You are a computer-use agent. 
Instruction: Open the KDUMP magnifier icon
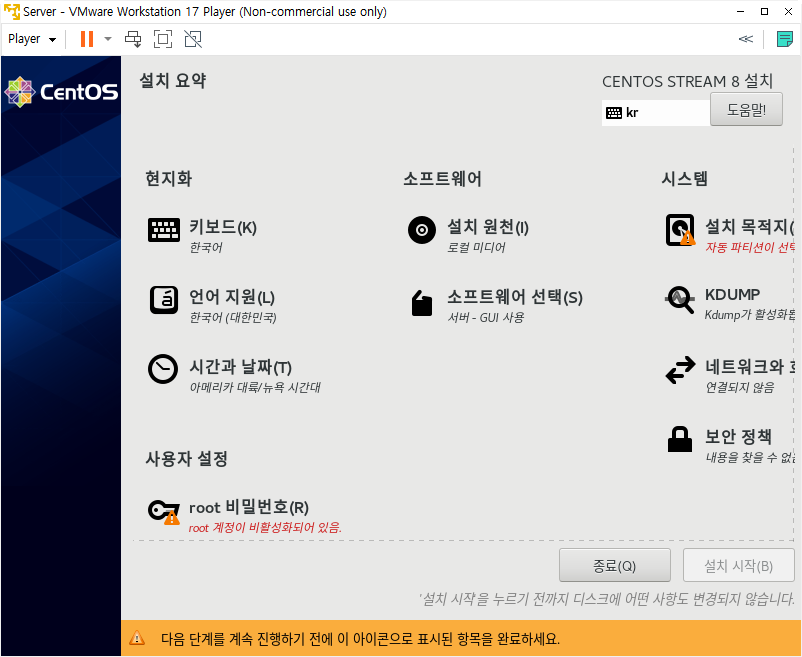click(680, 300)
